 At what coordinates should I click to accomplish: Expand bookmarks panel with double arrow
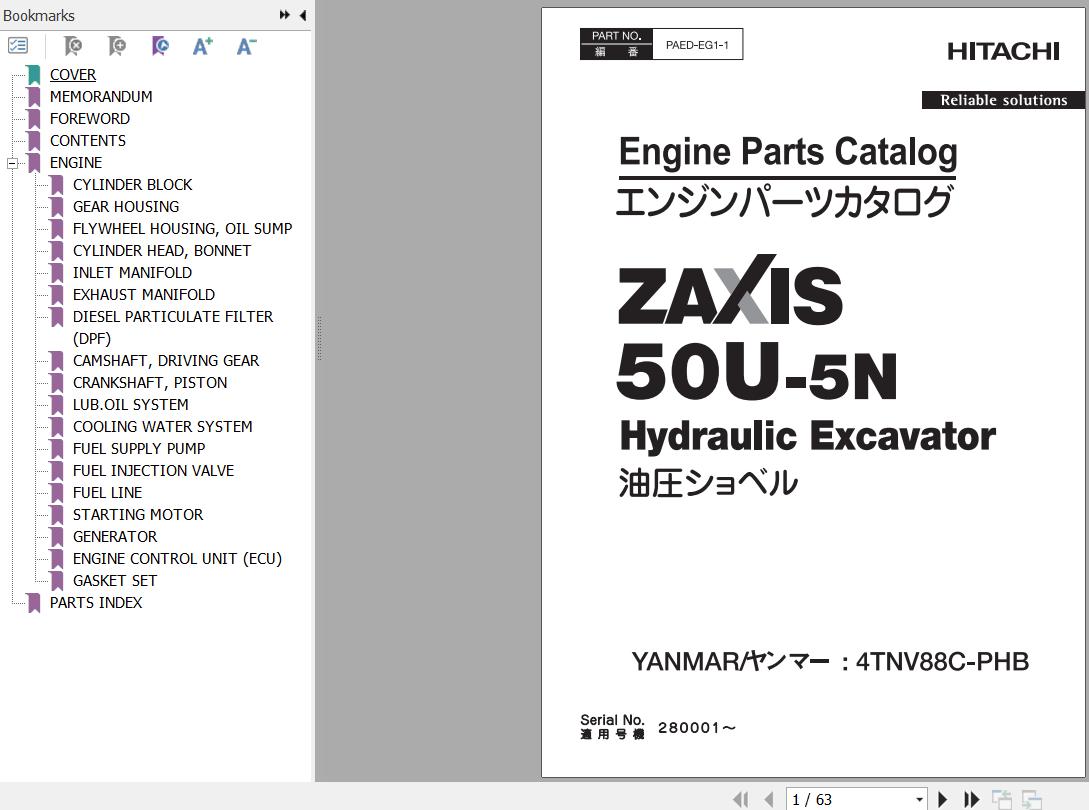(x=285, y=15)
